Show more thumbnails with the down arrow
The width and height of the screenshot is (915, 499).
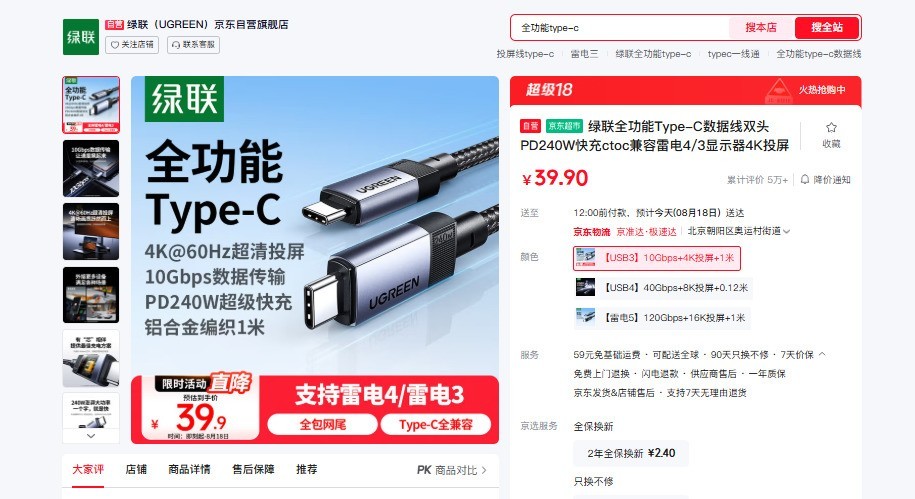click(91, 435)
